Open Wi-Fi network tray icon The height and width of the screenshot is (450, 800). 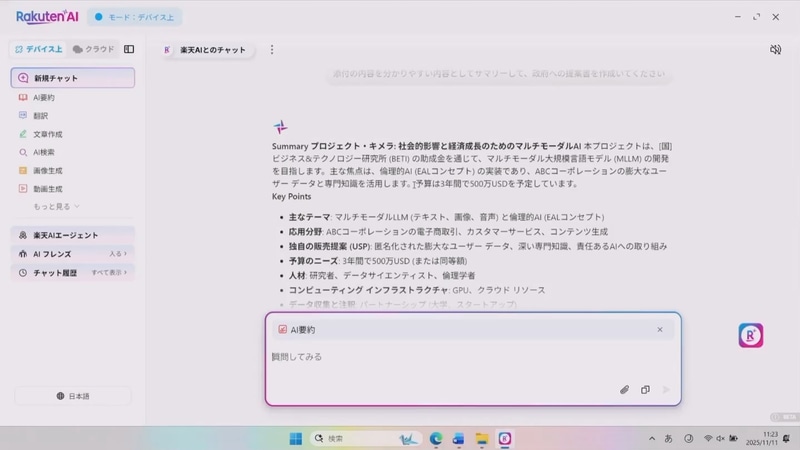(x=708, y=438)
